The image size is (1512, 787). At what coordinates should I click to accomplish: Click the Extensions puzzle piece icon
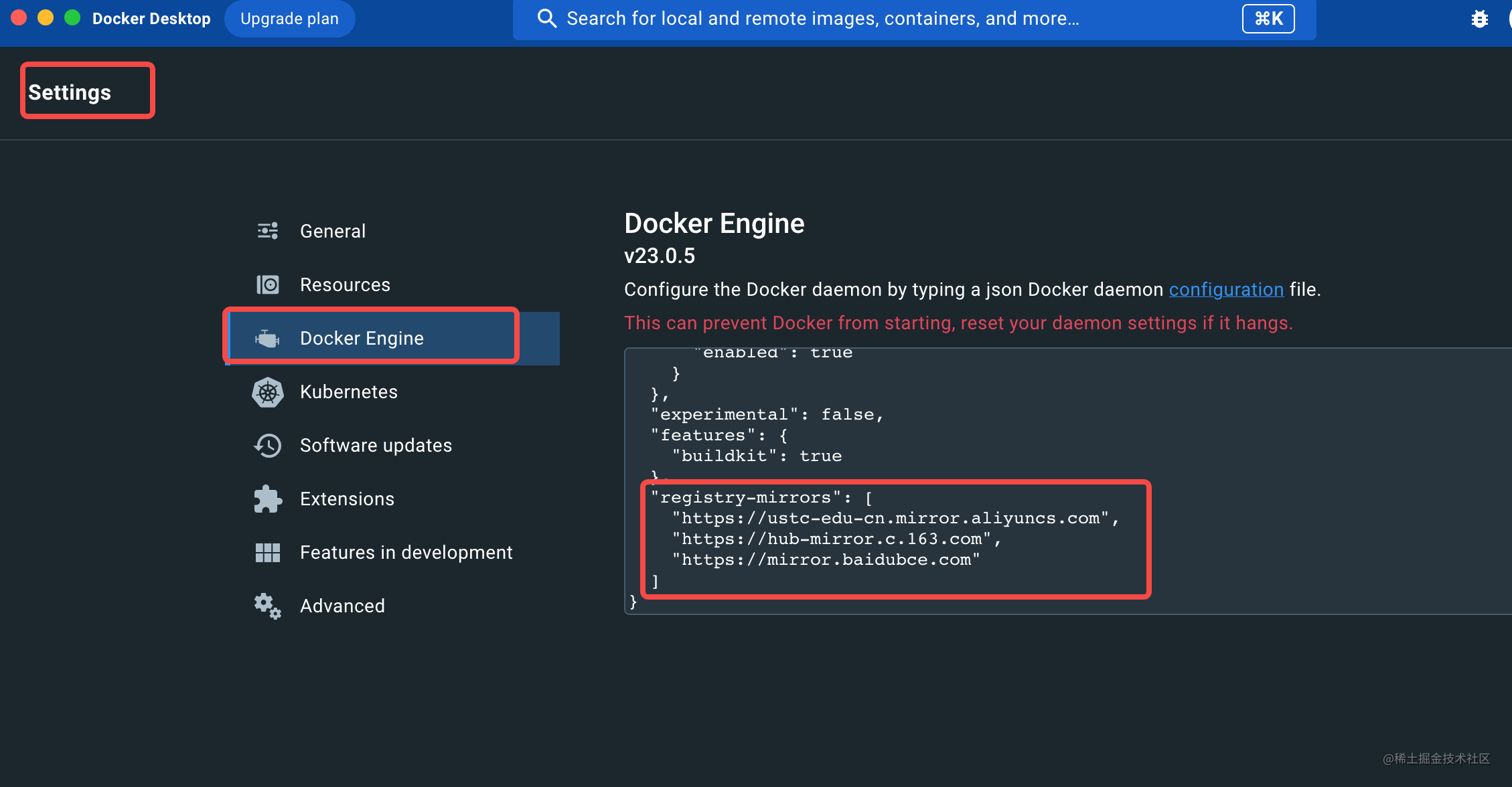pyautogui.click(x=268, y=499)
